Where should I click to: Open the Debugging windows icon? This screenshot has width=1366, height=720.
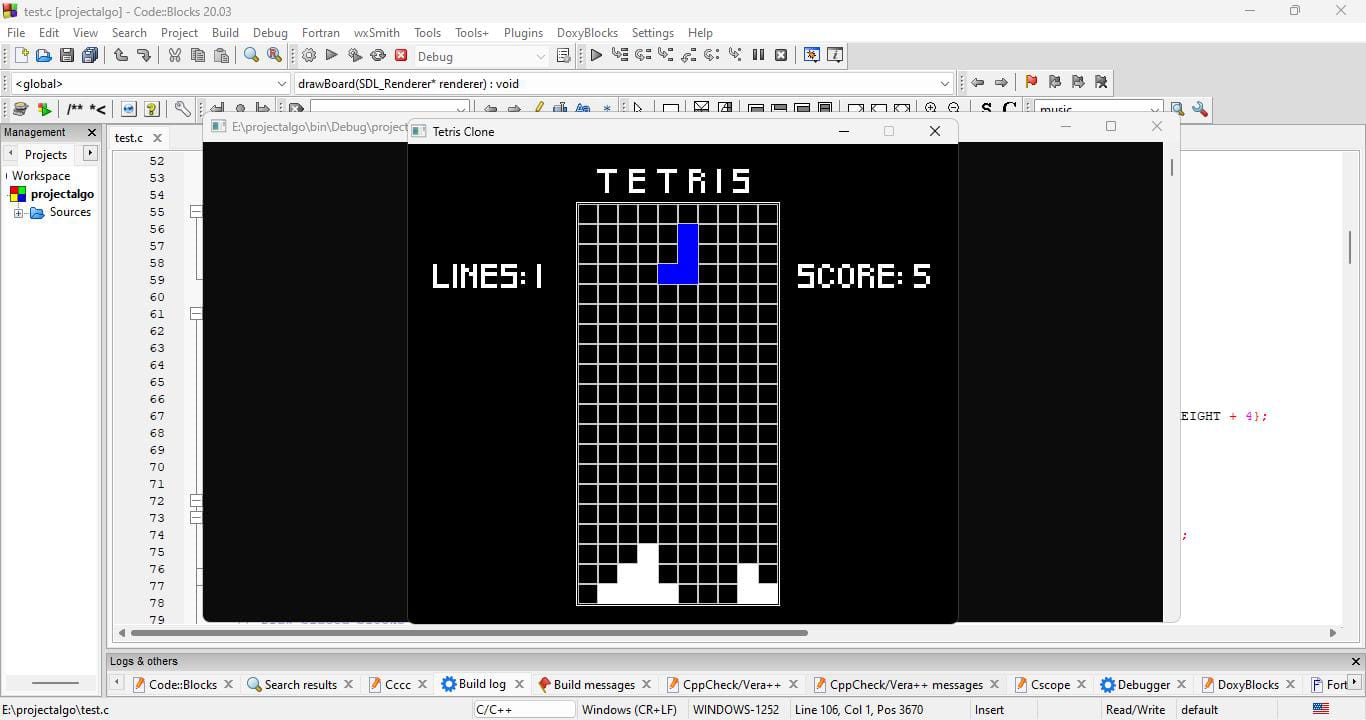point(811,56)
